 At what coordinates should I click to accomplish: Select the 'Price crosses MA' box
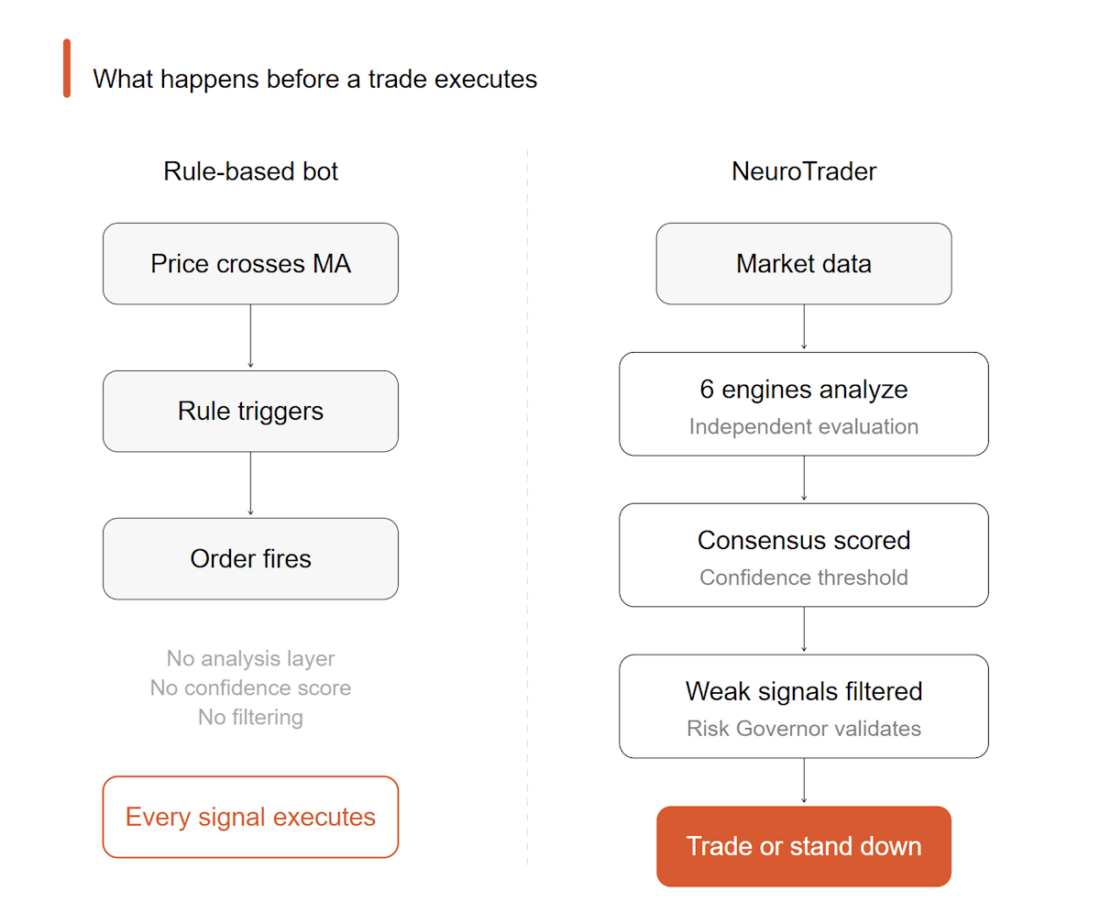251,264
